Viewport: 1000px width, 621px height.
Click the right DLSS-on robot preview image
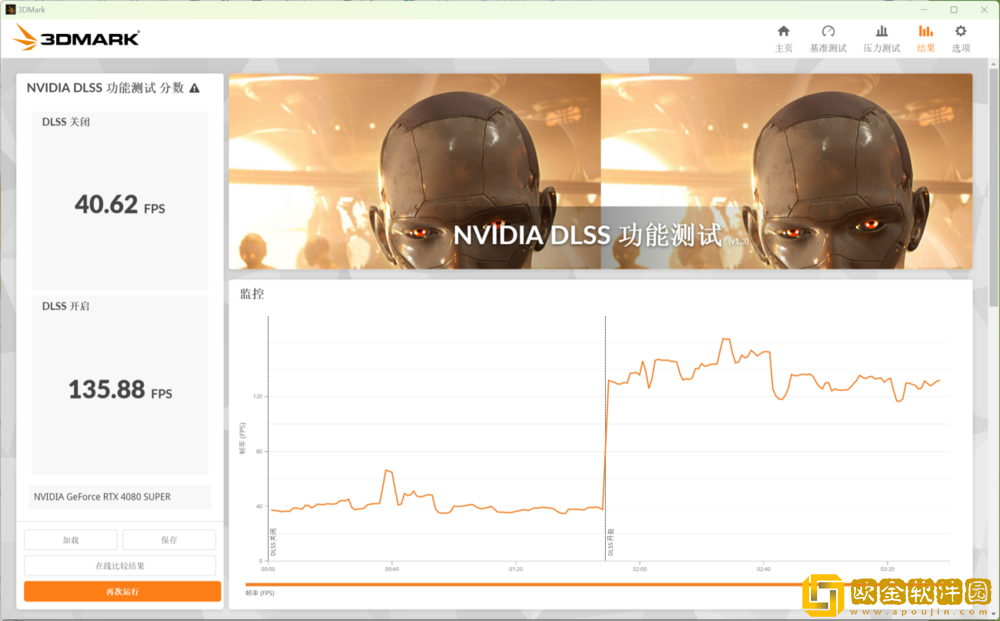coord(786,171)
